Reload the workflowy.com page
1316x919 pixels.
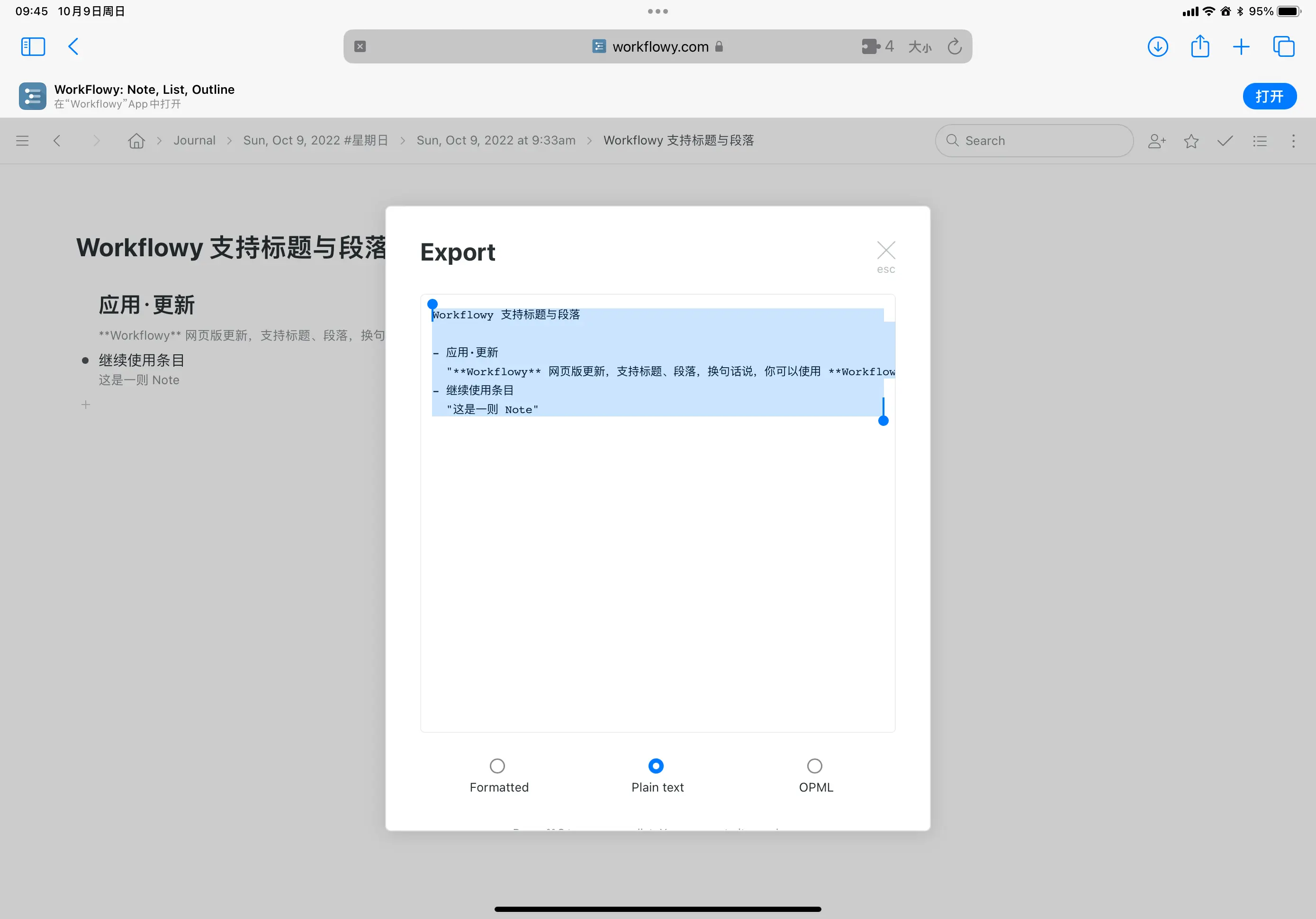tap(955, 46)
